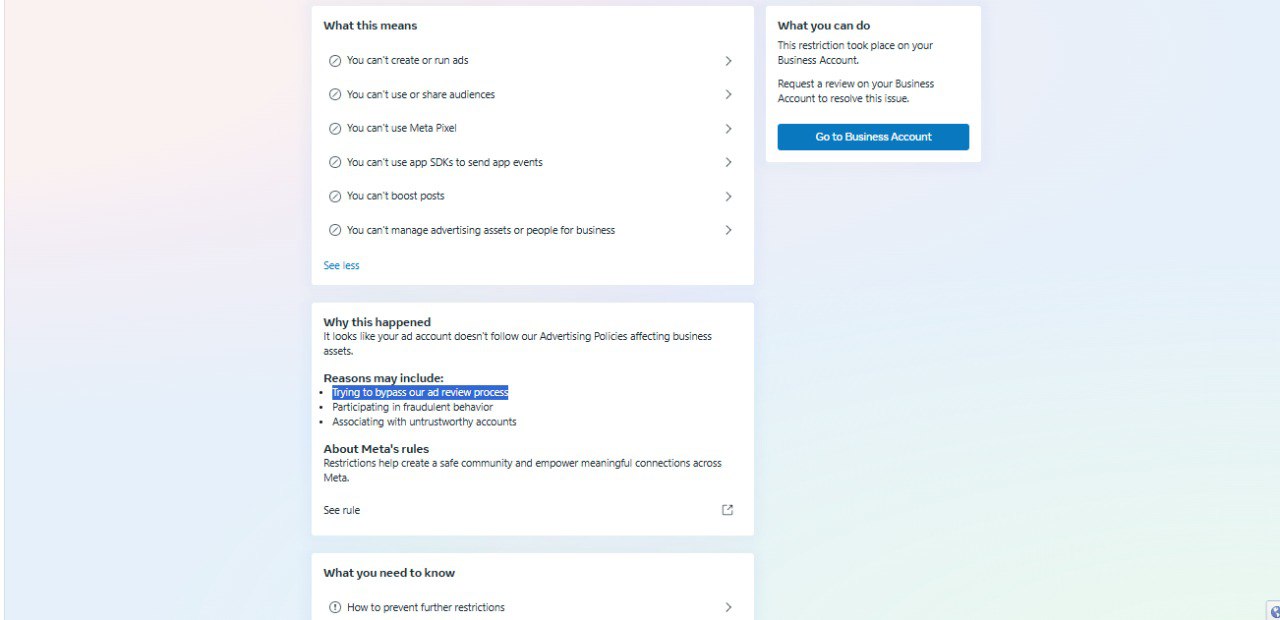Click info icon beside "How to prevent further restrictions"
This screenshot has width=1280, height=620.
(x=335, y=608)
